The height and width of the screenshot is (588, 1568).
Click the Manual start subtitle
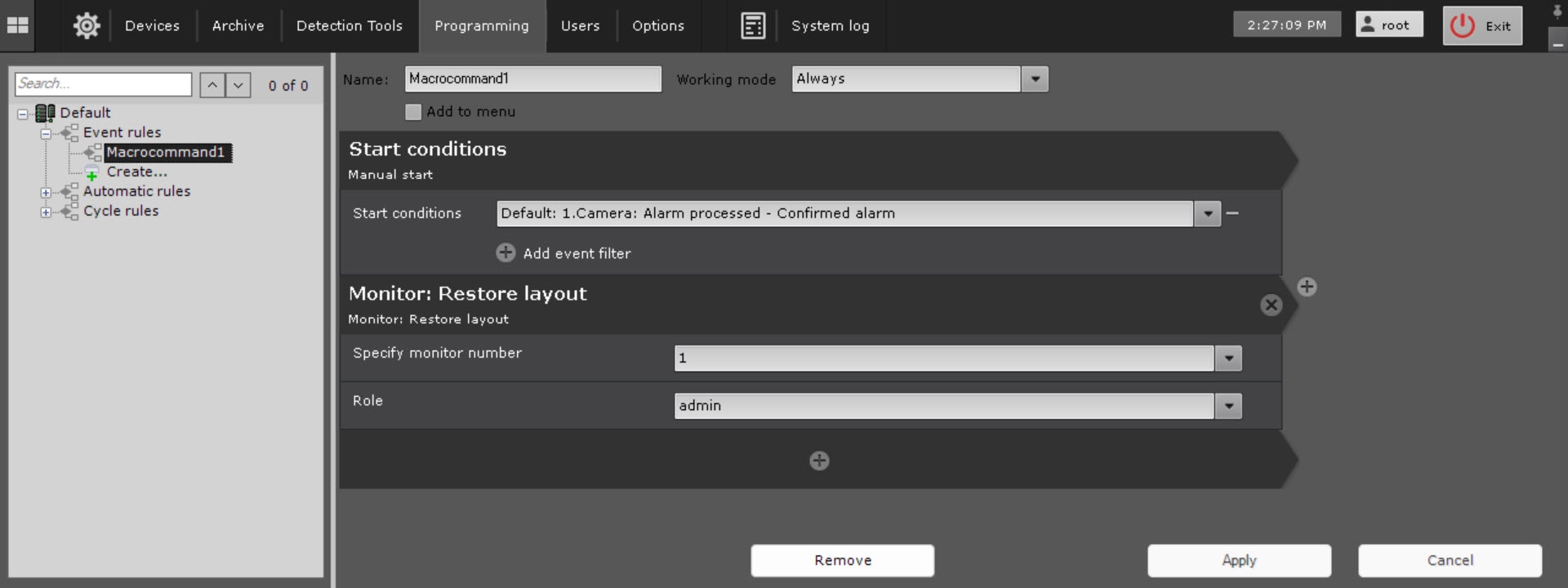[390, 175]
